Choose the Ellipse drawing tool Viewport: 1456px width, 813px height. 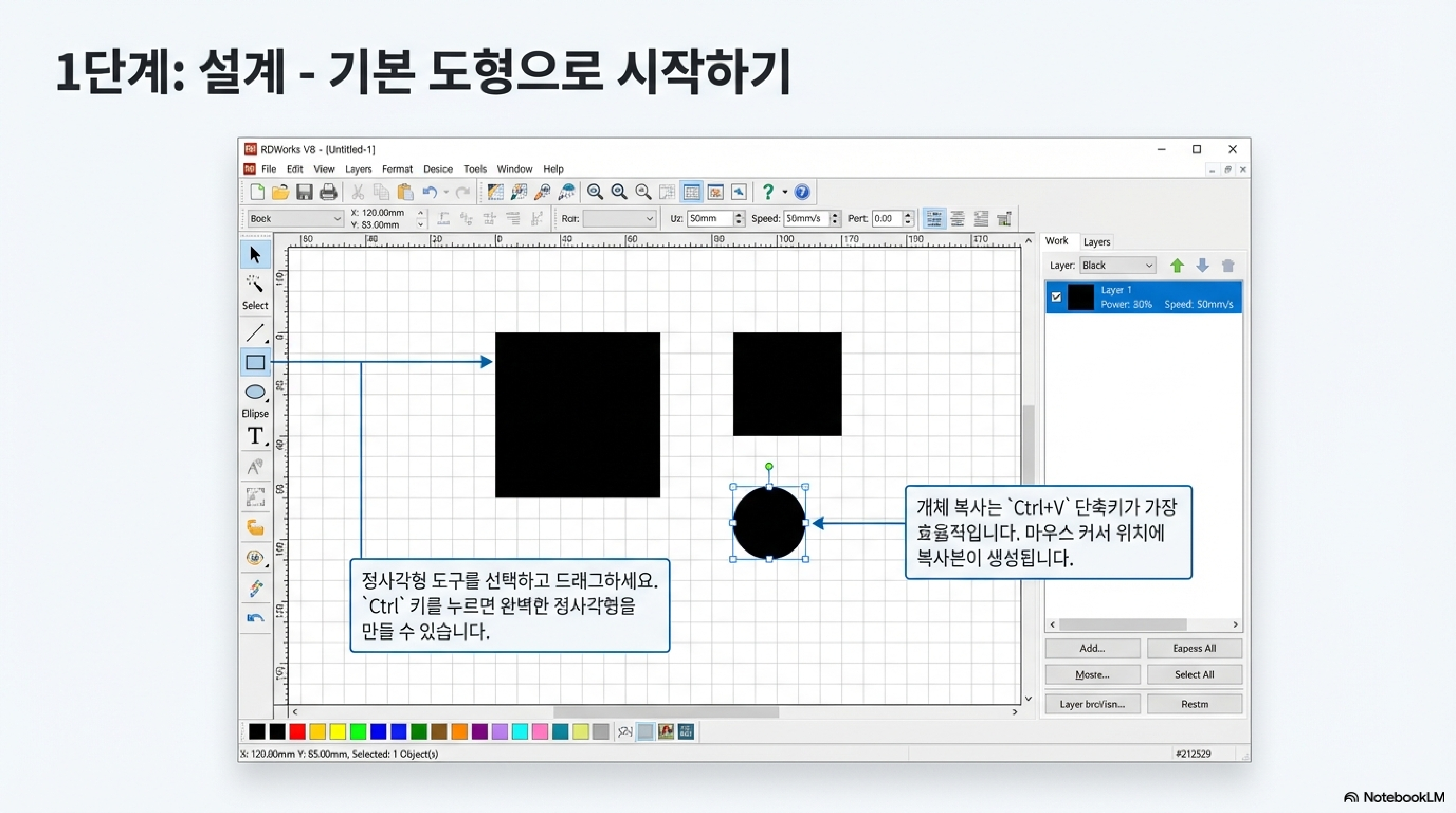point(255,392)
